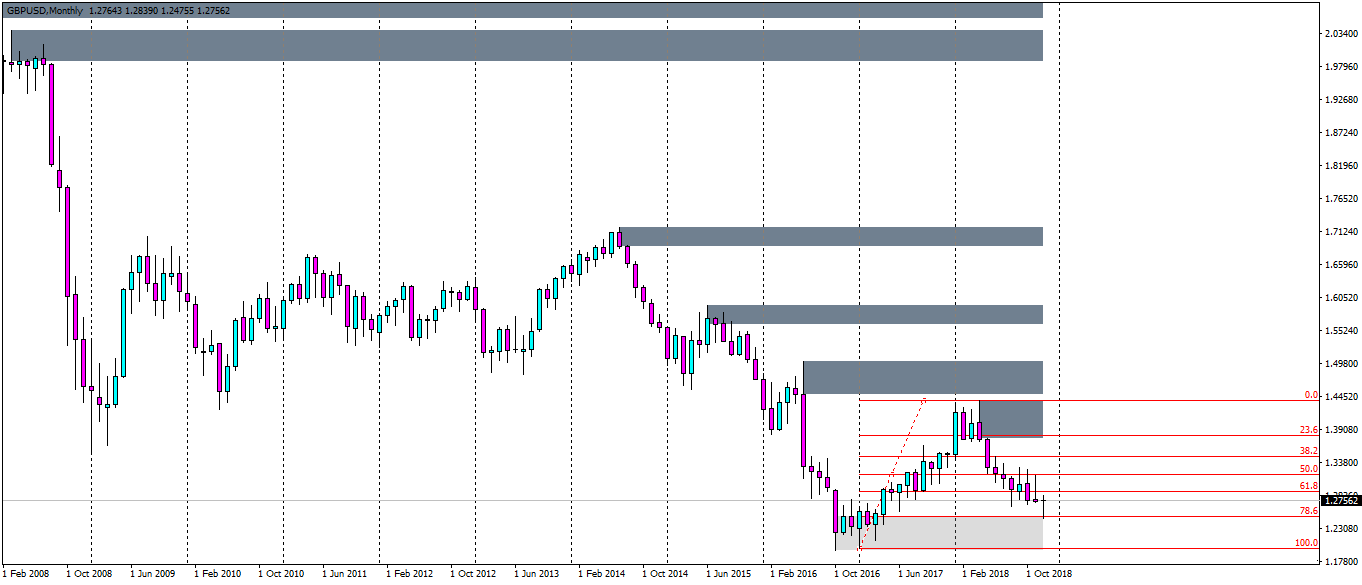Click the GBPUSD,Monthly chart title text
The image size is (1362, 585).
43,10
